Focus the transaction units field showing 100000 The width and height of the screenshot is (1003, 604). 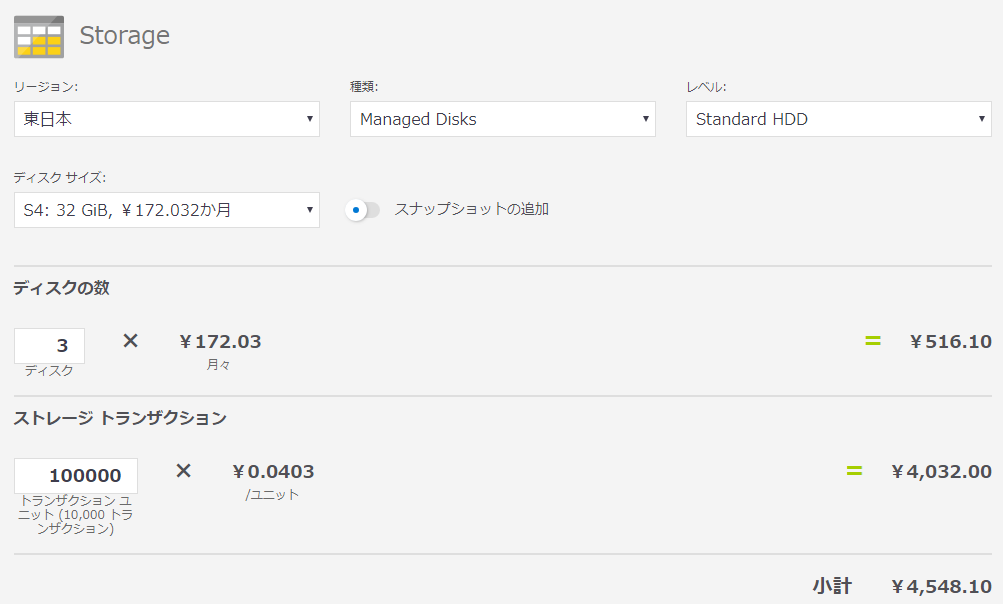point(76,476)
